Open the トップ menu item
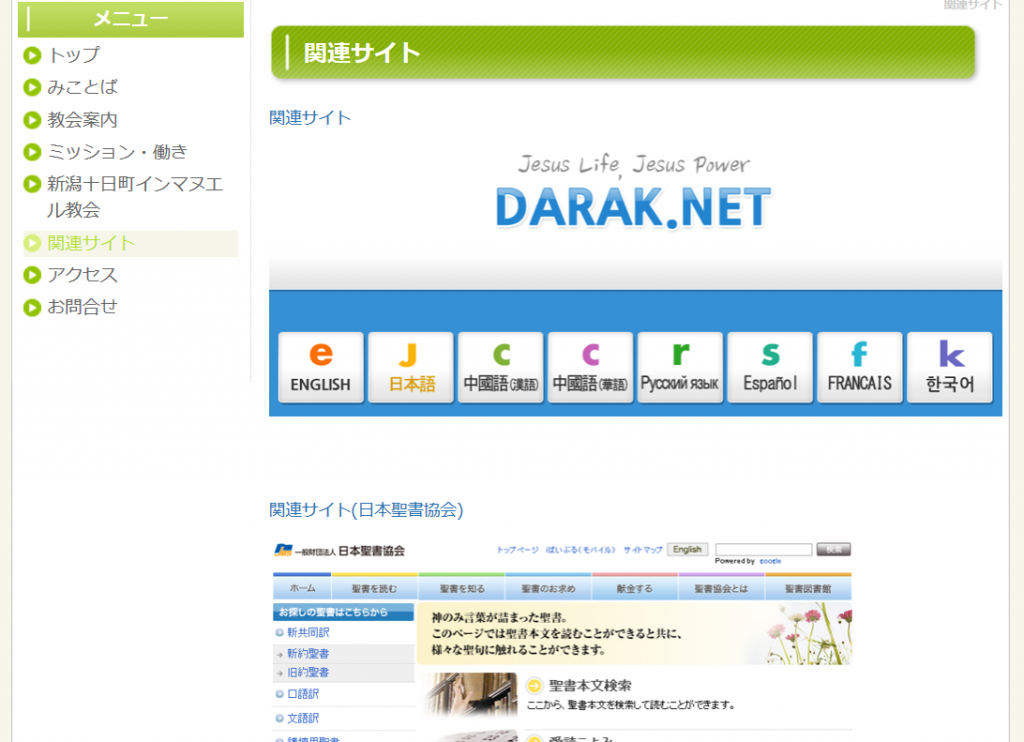Screen dimensions: 1024x742 click(73, 55)
